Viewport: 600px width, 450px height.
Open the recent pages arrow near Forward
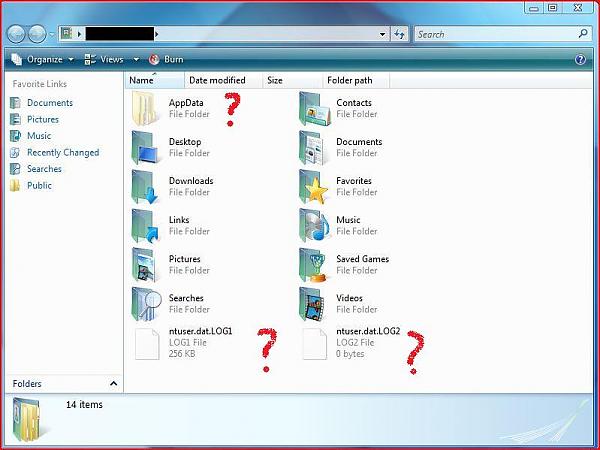(x=51, y=35)
